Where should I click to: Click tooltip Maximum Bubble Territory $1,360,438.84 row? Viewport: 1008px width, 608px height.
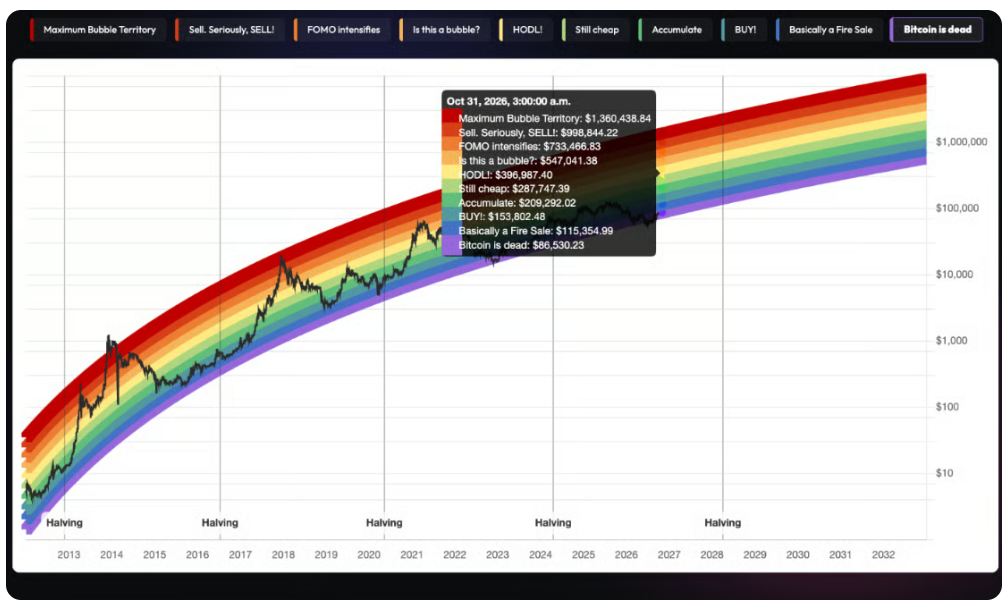pyautogui.click(x=554, y=118)
